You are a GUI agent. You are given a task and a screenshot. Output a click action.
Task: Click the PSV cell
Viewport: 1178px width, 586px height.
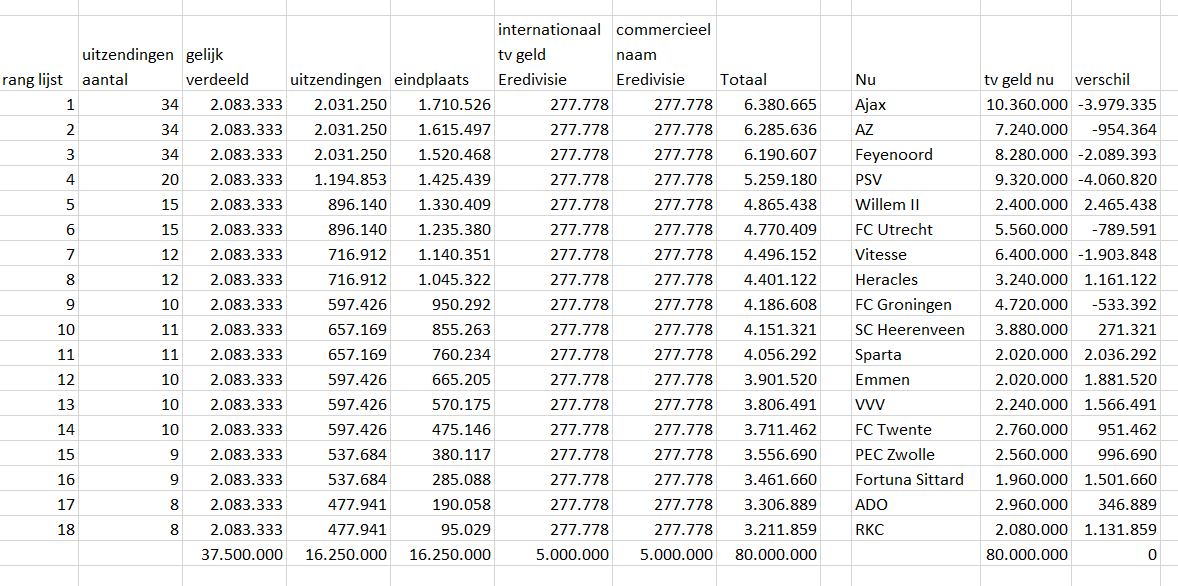click(915, 180)
